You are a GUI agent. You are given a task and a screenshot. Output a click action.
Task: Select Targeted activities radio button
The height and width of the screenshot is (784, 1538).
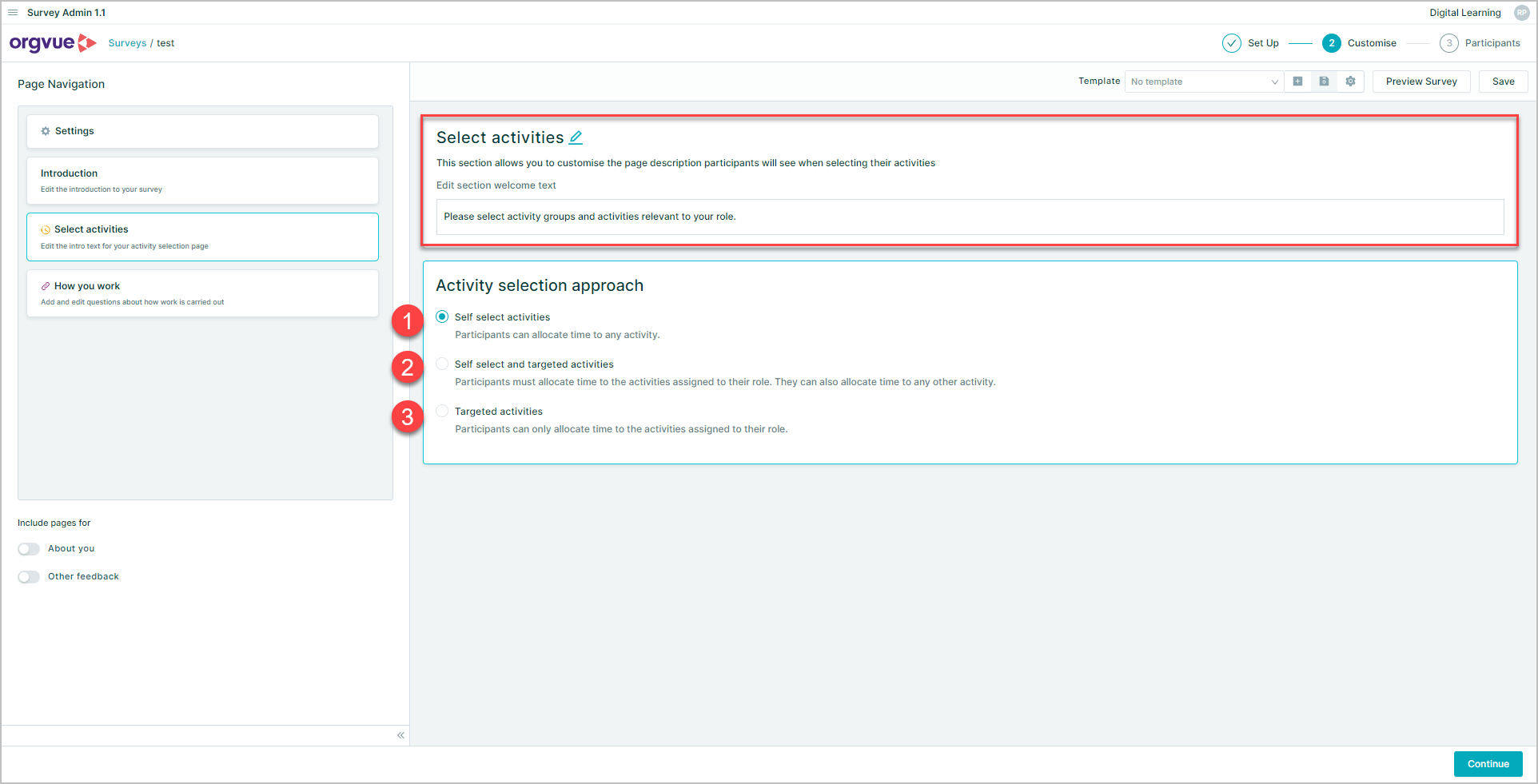pyautogui.click(x=442, y=412)
